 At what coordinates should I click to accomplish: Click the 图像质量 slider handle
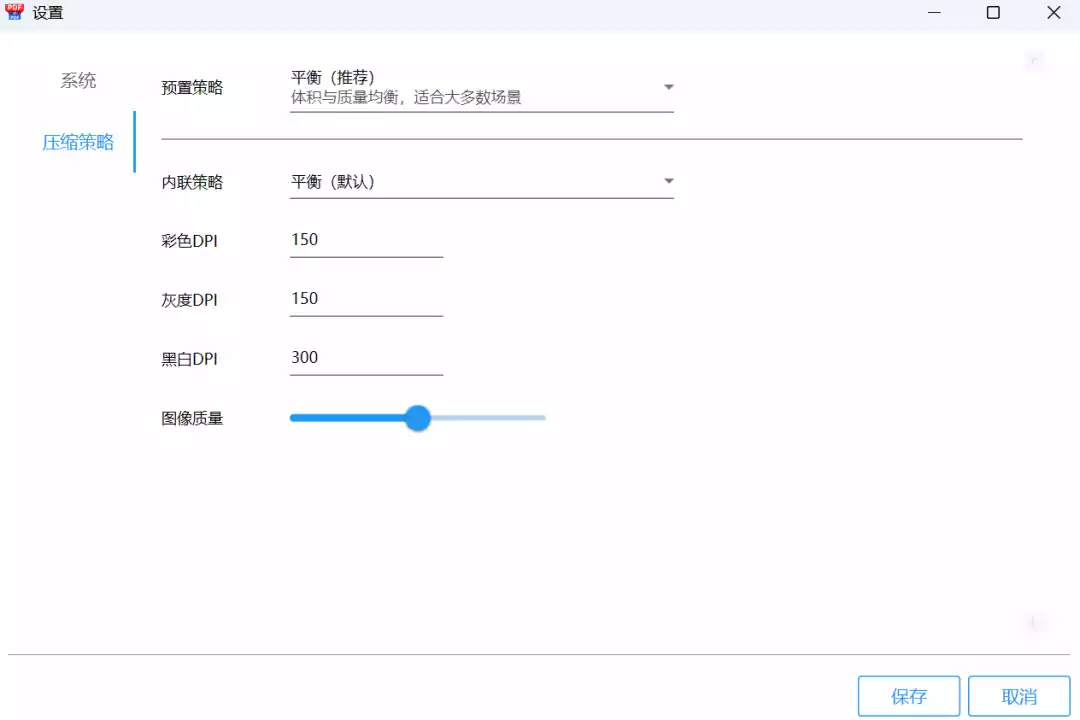point(417,418)
